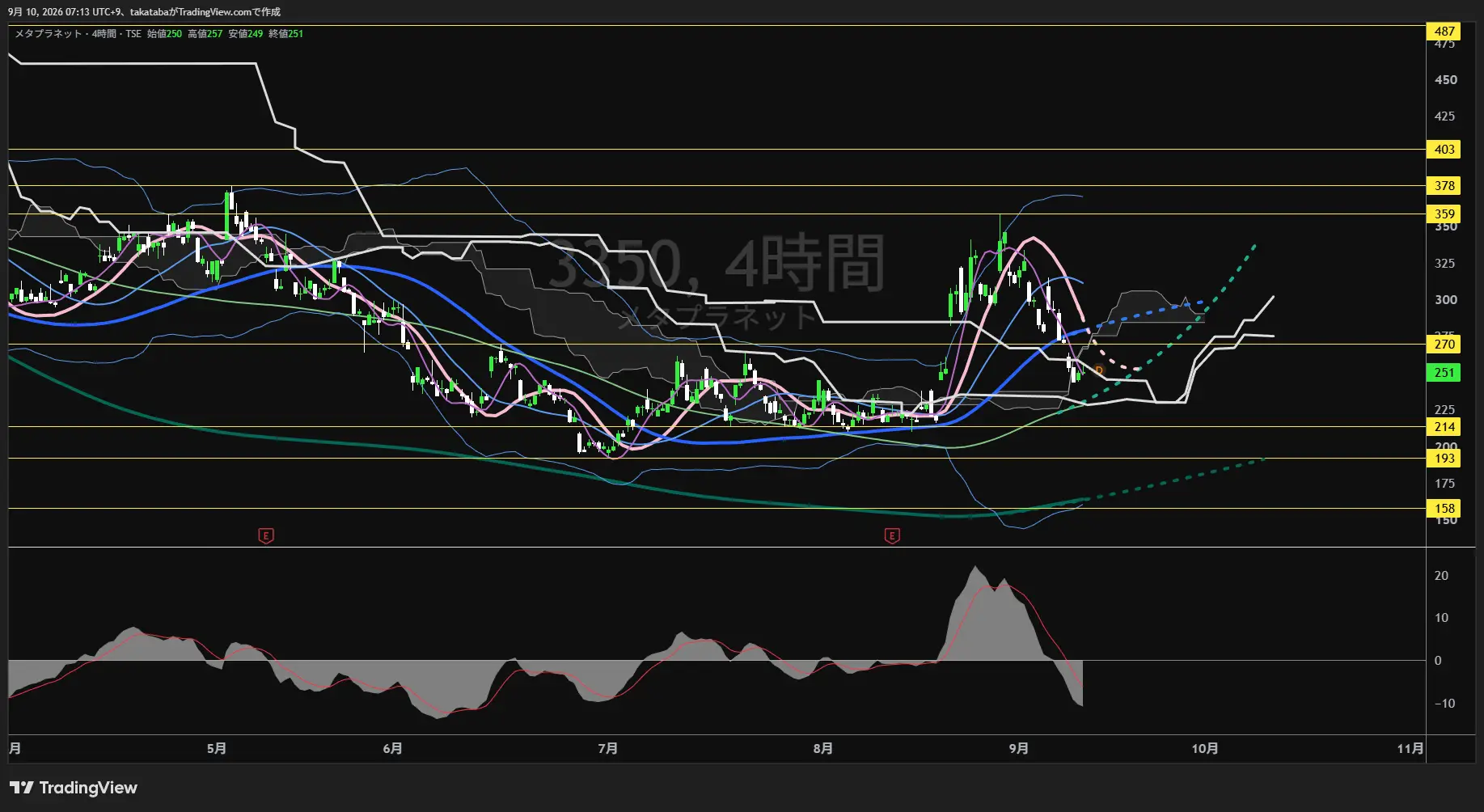
Task: Click the 9月 label on the time axis
Action: click(x=1019, y=749)
